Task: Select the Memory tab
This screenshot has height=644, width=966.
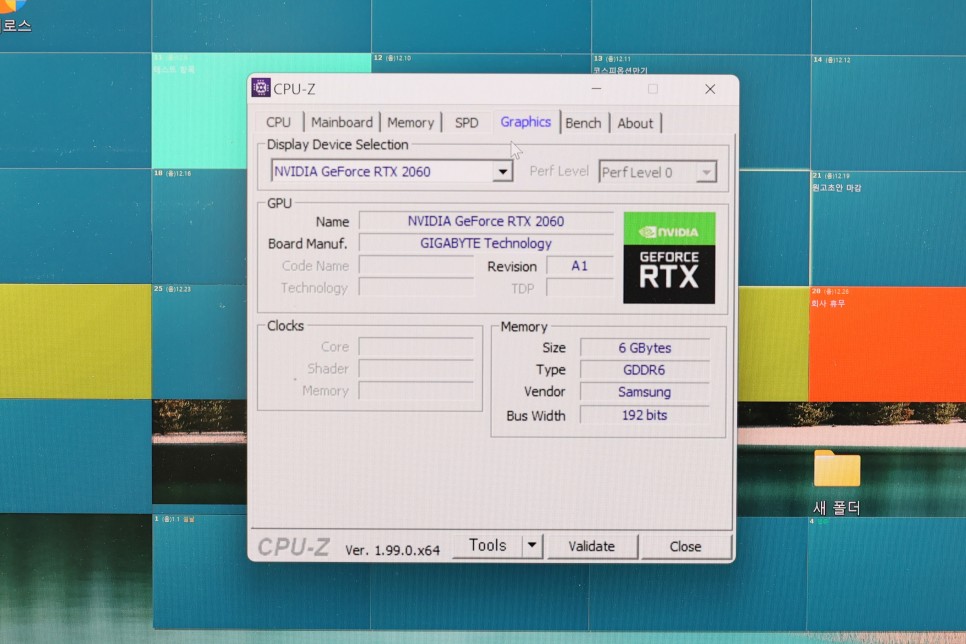Action: tap(410, 122)
